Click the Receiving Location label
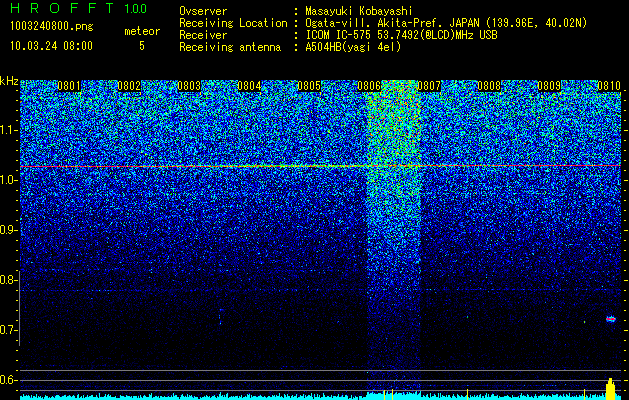This screenshot has width=629, height=400. [233, 23]
